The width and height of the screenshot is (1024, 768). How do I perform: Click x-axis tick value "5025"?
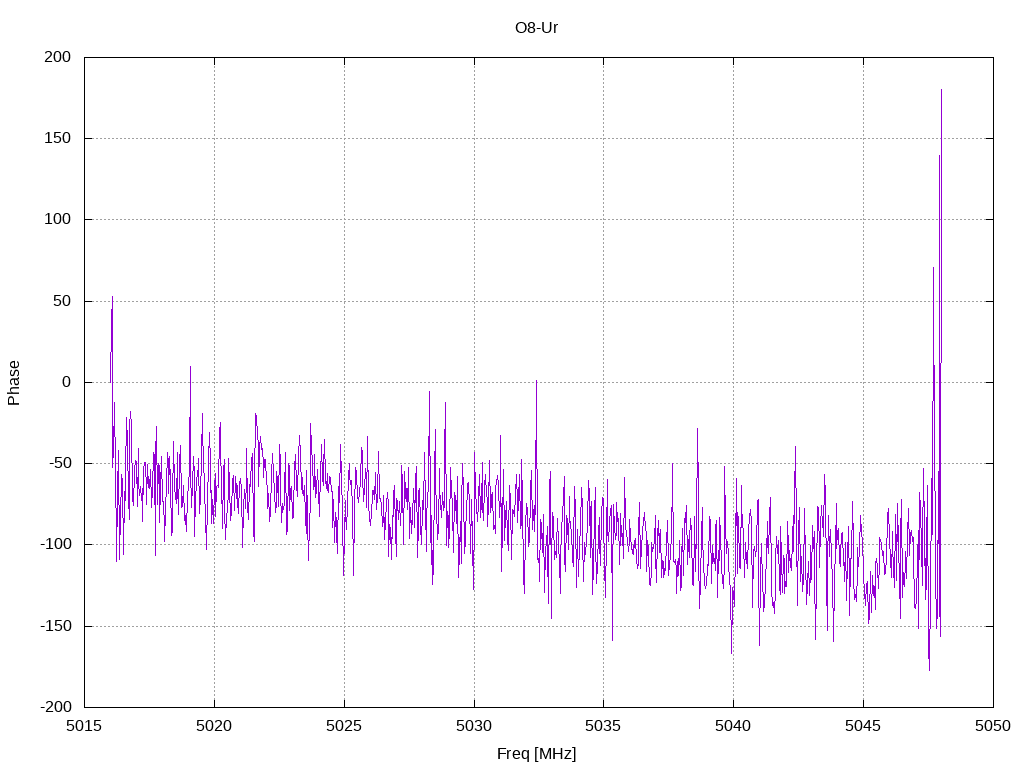(x=344, y=726)
